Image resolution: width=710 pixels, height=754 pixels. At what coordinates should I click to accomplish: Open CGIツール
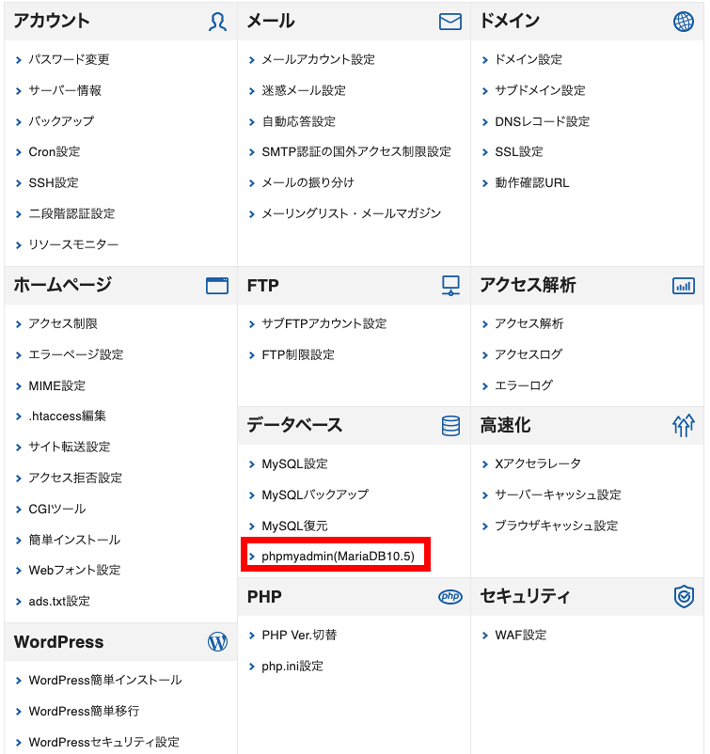(x=57, y=509)
